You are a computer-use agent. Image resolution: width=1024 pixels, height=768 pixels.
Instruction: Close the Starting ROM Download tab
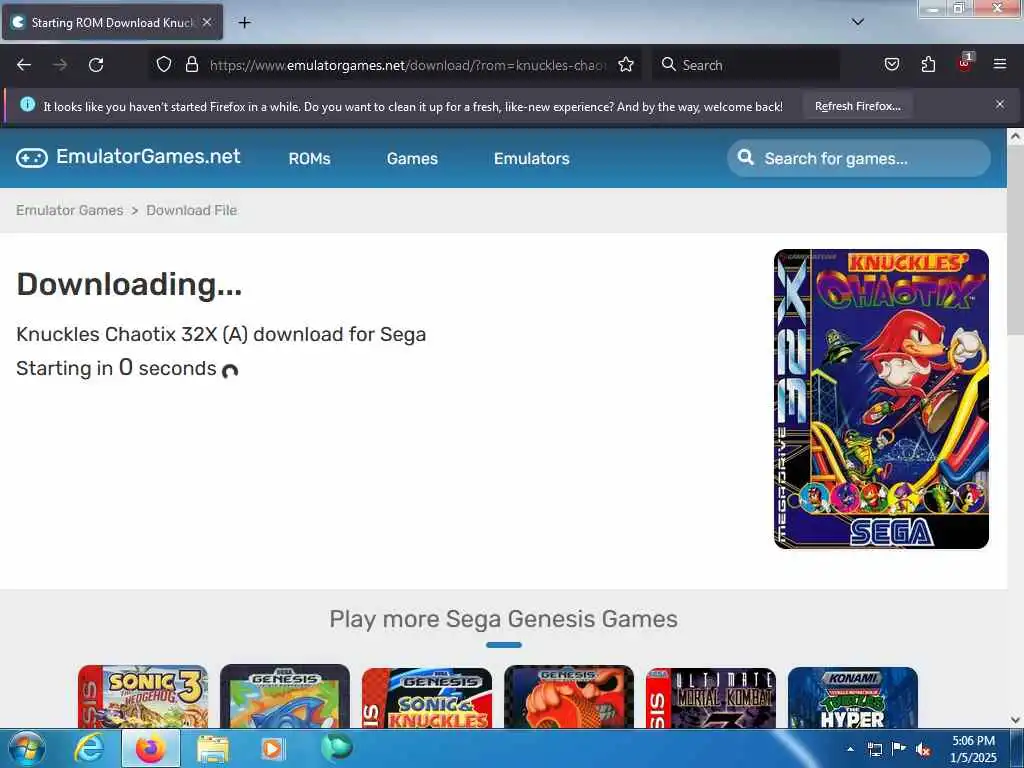206,22
